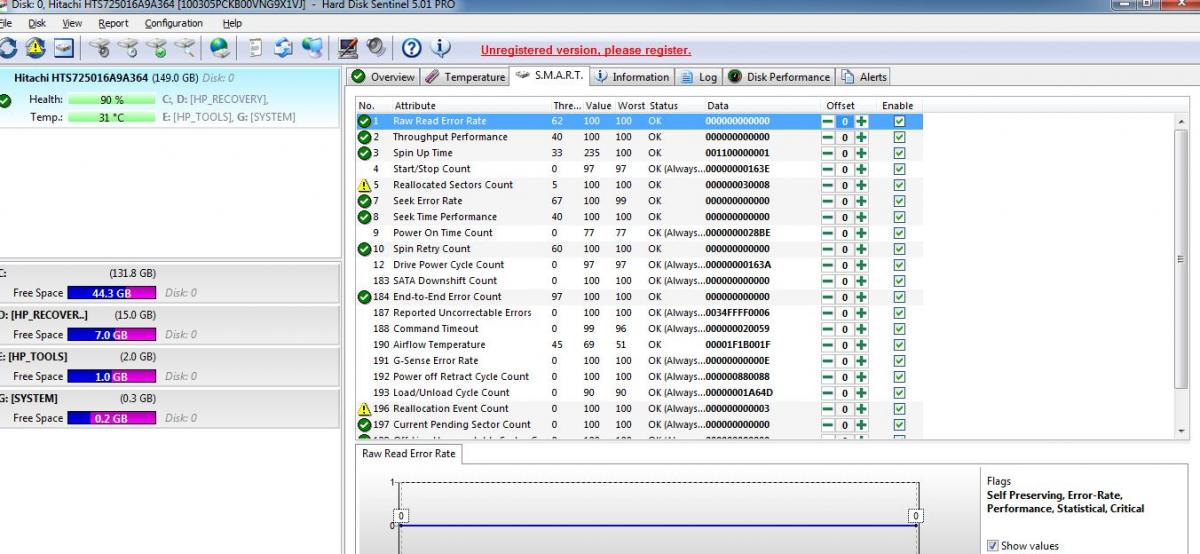
Task: Click the green Health 90 % bar
Action: (x=112, y=100)
